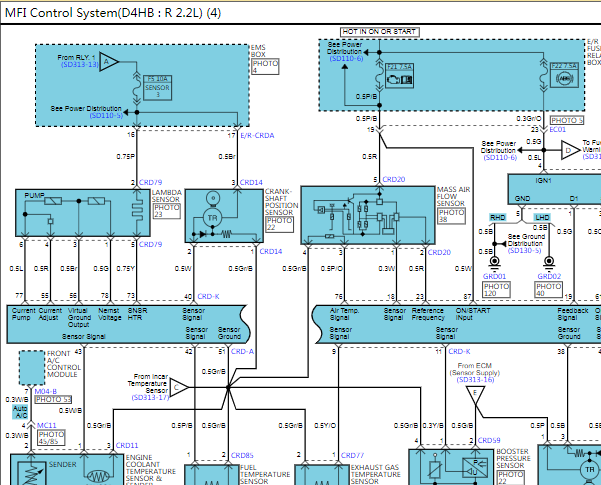
Task: Open the CRD59 connector link
Action: click(489, 441)
